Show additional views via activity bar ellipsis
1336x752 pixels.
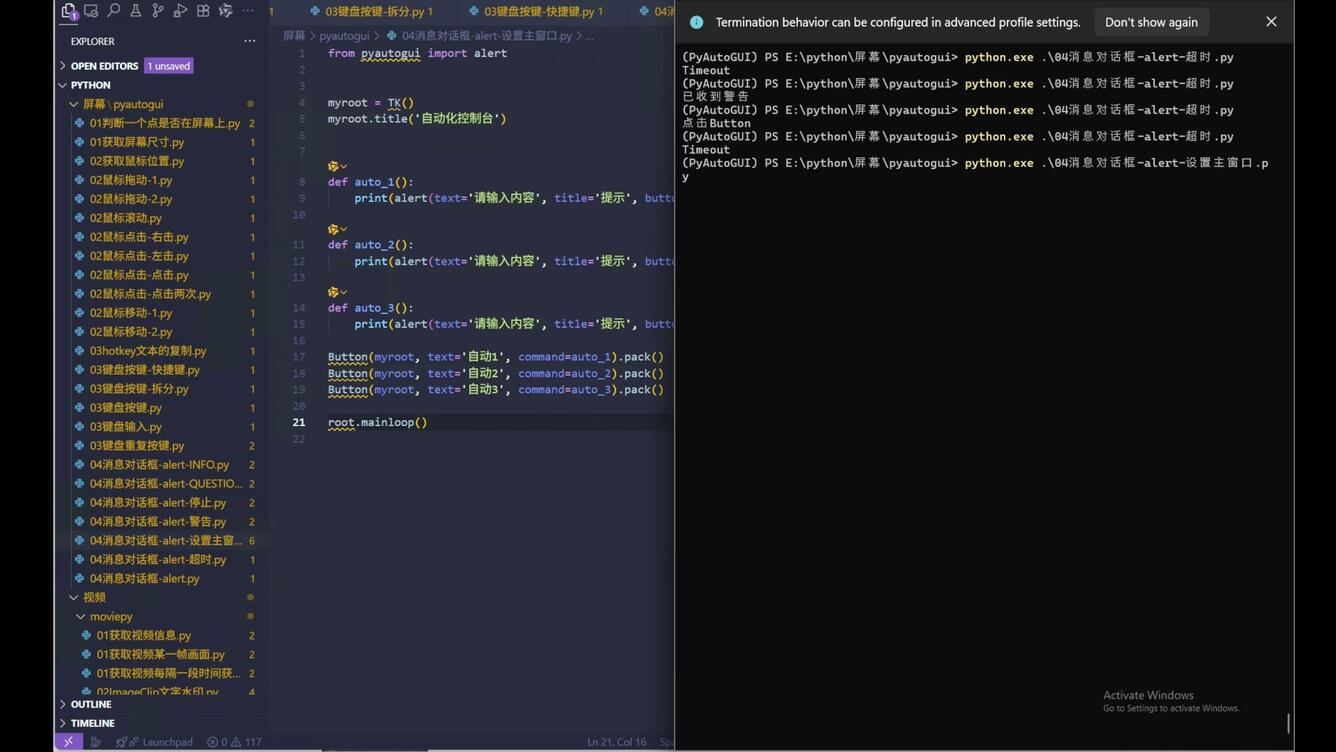coord(248,11)
